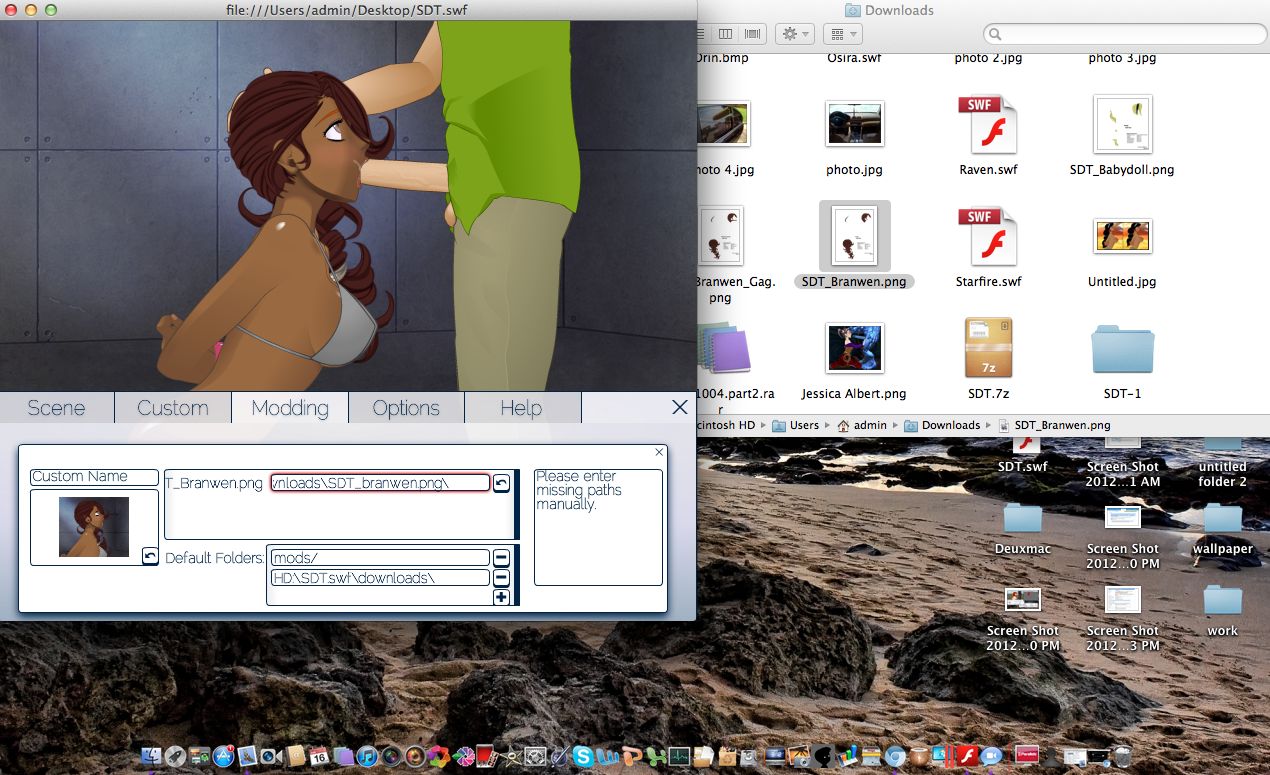Switch Finder to column view

click(x=726, y=34)
